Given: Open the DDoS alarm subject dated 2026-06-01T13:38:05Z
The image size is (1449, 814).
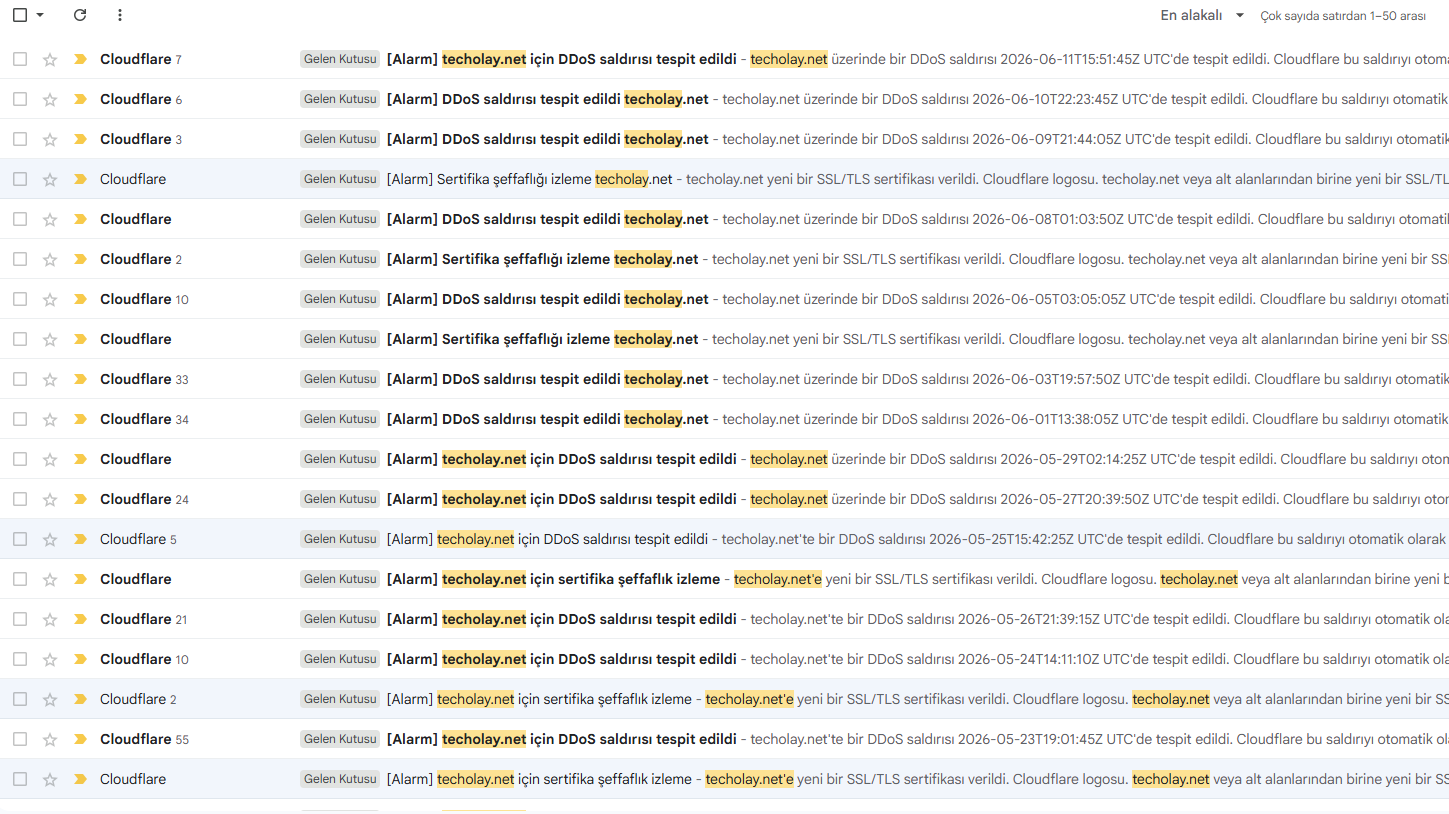Looking at the screenshot, I should (x=548, y=419).
